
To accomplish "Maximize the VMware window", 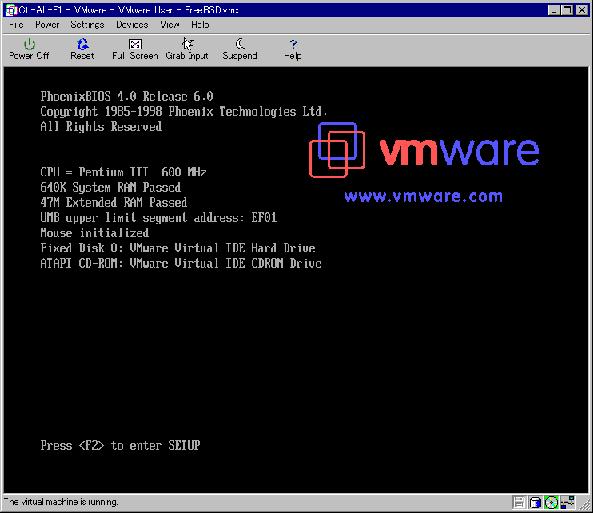I will click(x=567, y=10).
